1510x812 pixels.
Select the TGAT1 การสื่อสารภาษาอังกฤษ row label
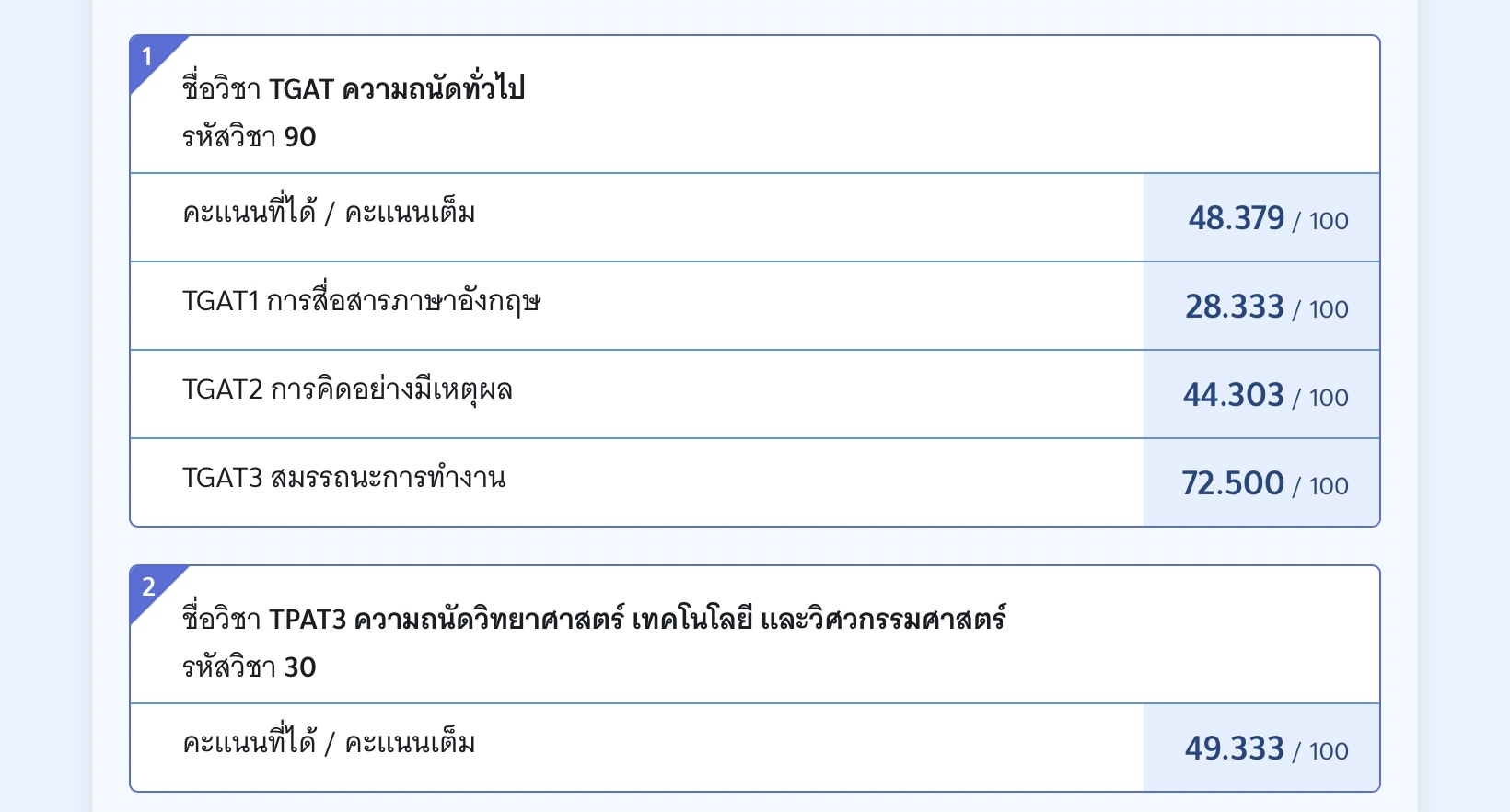361,302
